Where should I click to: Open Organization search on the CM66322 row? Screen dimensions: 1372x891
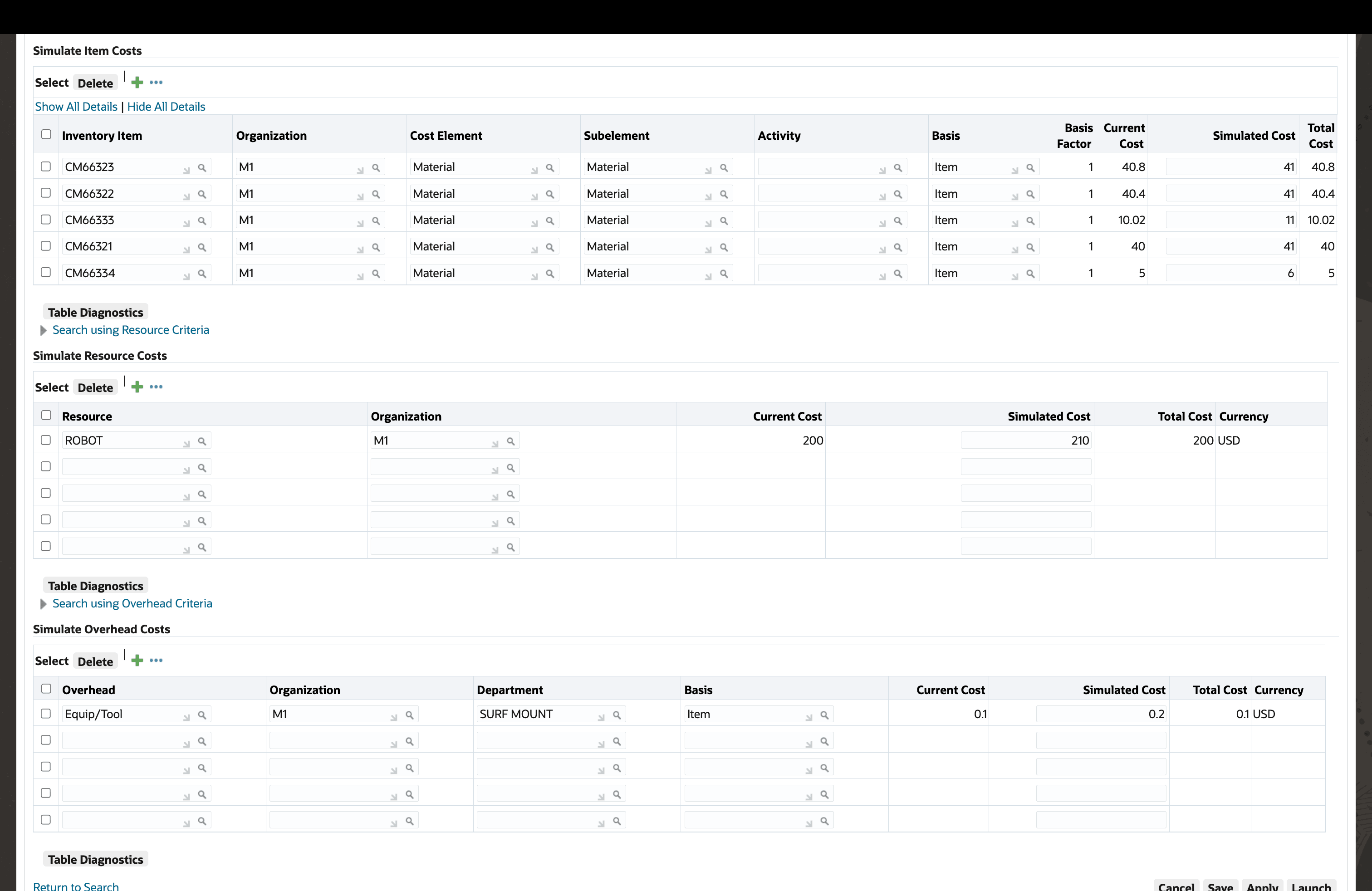[377, 194]
